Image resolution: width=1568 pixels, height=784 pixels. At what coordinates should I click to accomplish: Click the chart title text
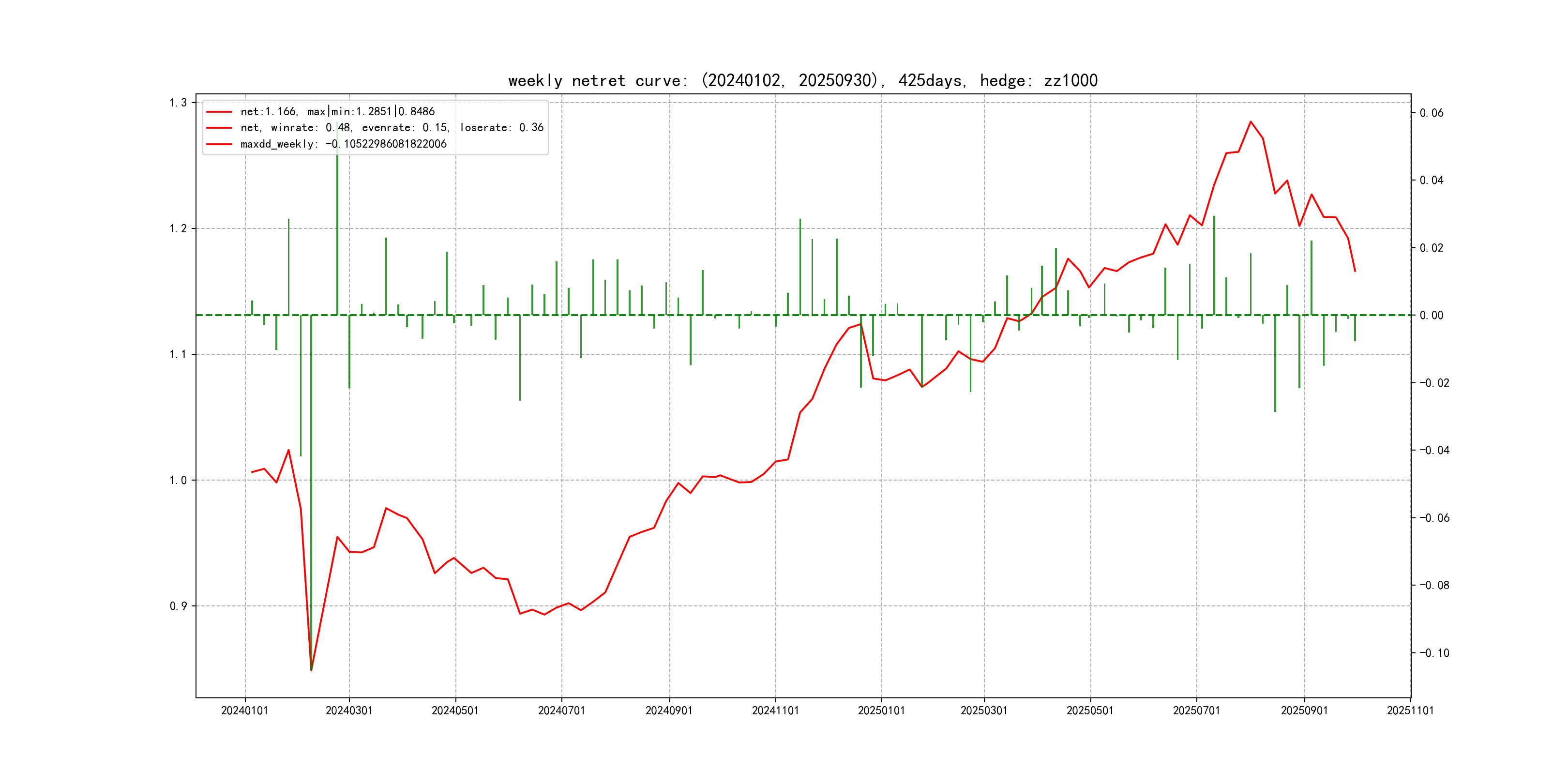pos(802,80)
